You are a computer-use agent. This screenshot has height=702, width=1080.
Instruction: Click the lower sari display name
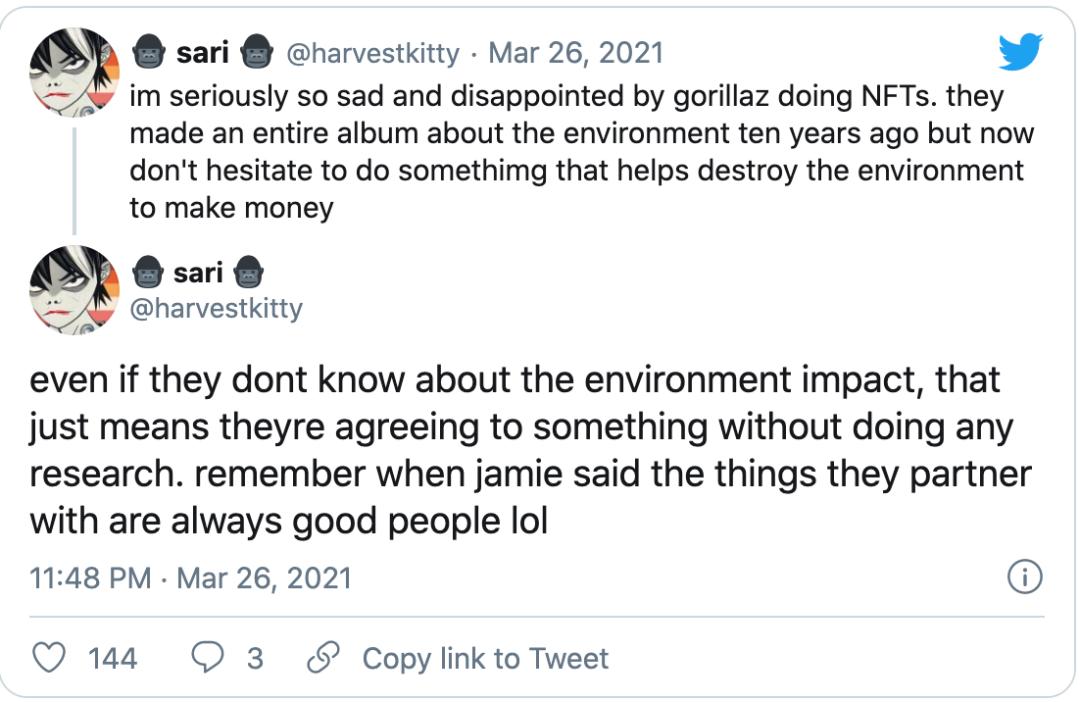pos(198,273)
